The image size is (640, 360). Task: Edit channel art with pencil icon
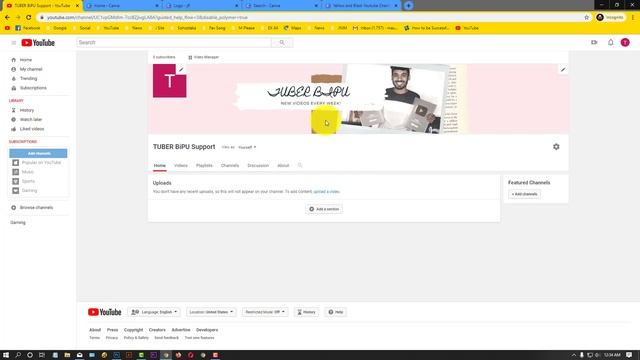coord(563,70)
